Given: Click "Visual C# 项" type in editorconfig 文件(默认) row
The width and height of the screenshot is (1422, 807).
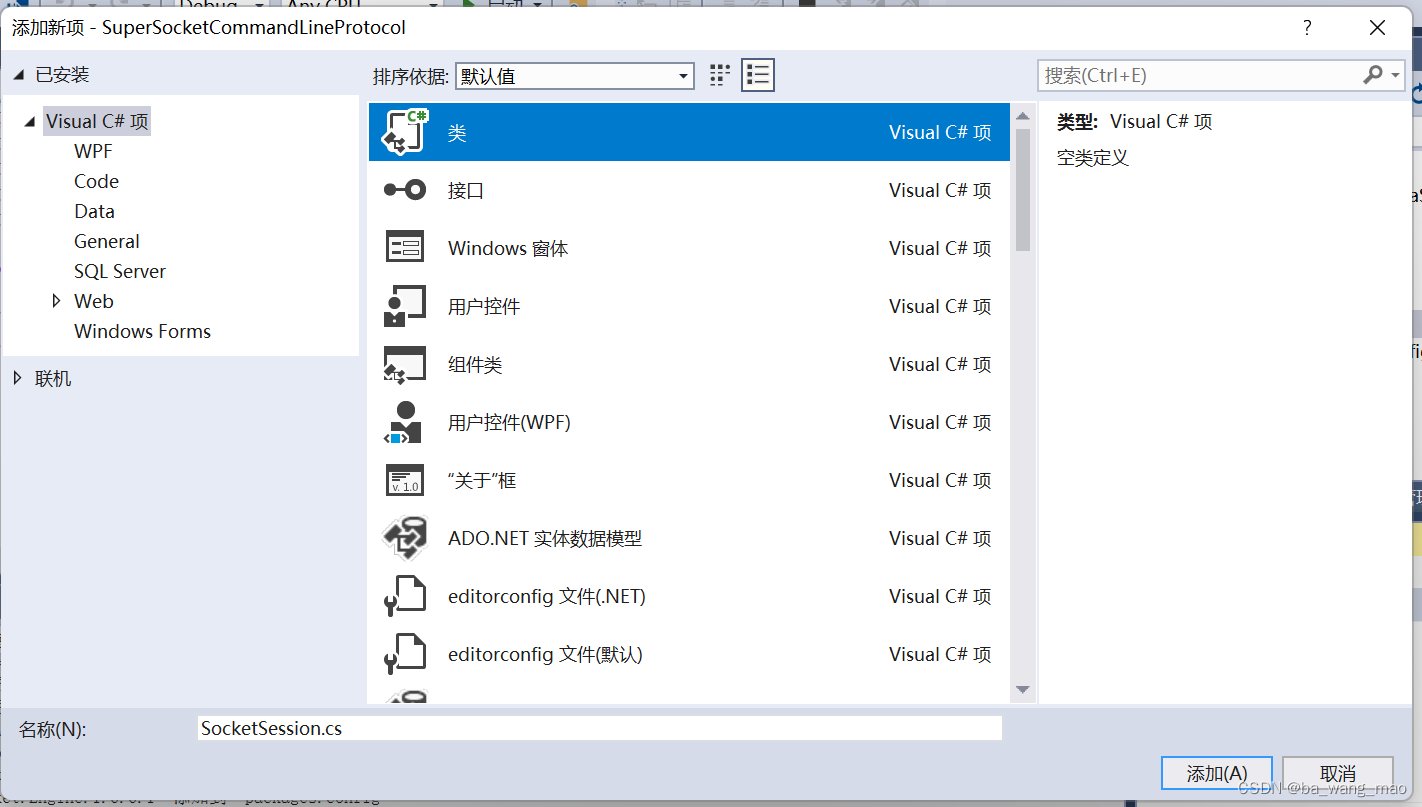Looking at the screenshot, I should point(940,654).
